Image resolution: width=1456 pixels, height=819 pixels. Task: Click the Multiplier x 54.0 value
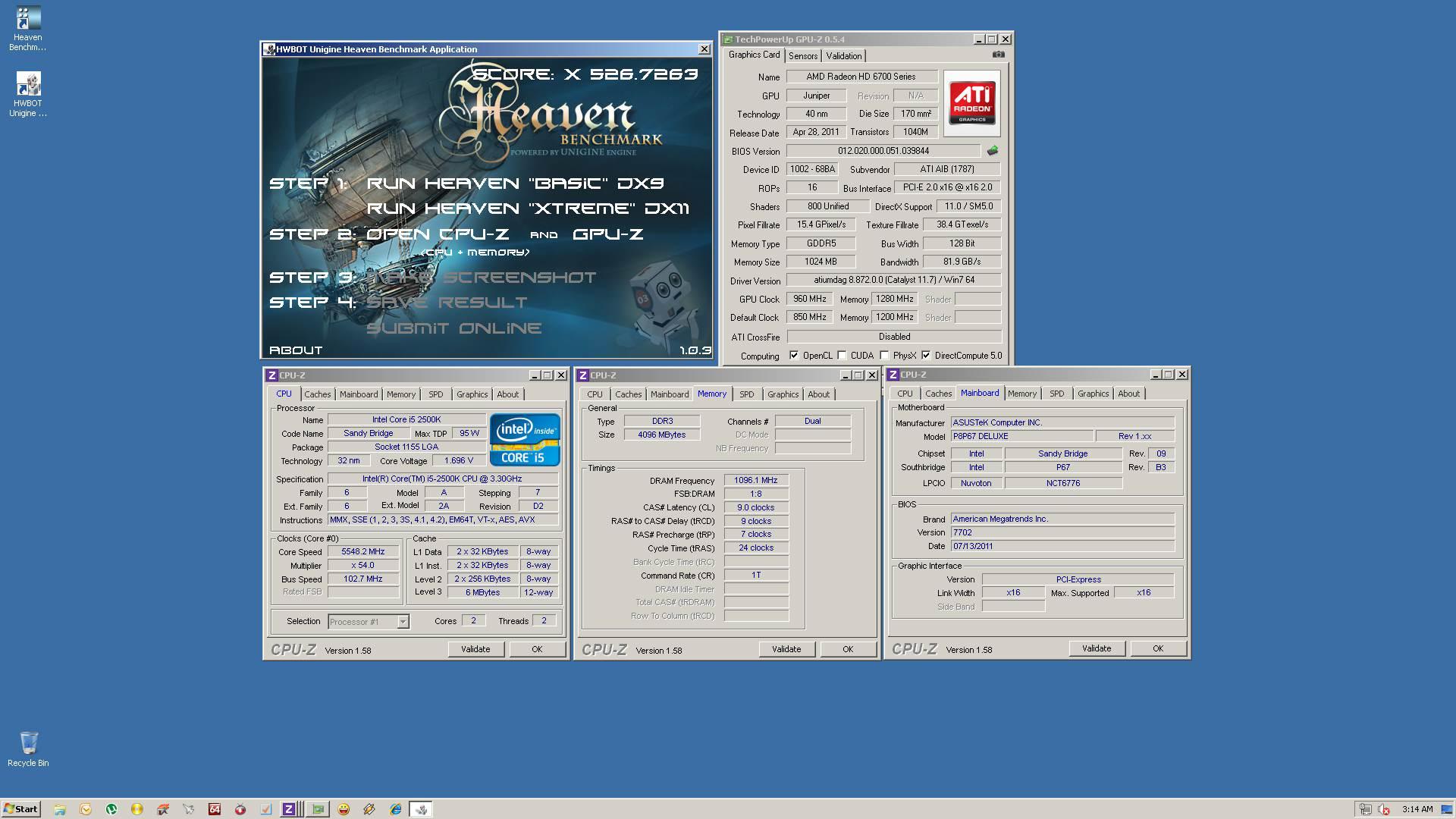pyautogui.click(x=363, y=566)
